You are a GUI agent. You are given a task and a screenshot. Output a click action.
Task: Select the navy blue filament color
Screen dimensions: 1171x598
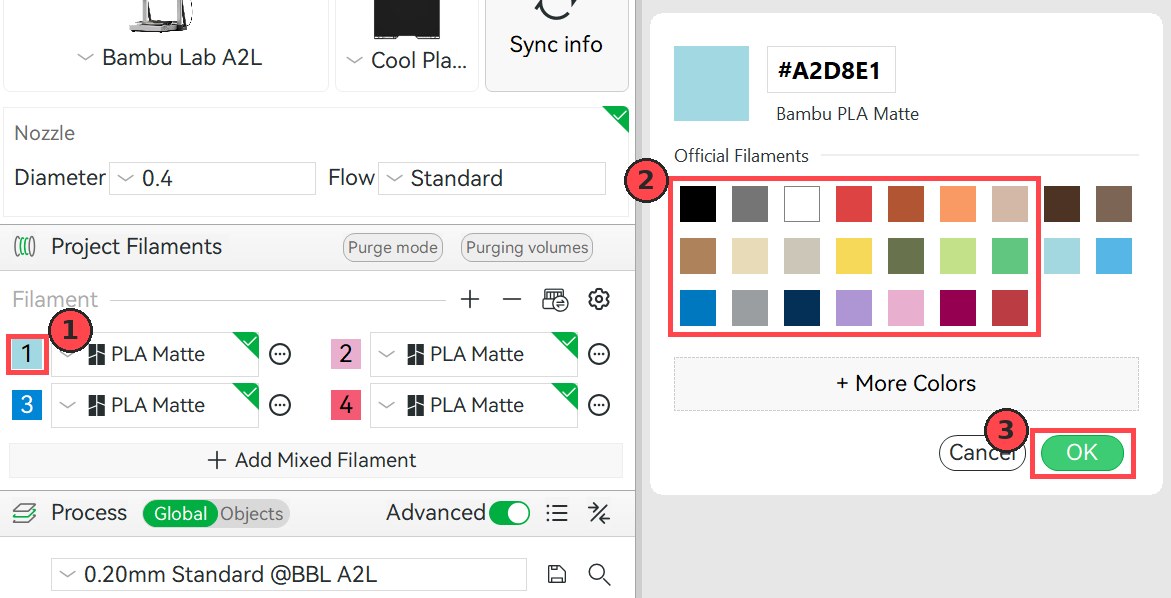pyautogui.click(x=802, y=308)
